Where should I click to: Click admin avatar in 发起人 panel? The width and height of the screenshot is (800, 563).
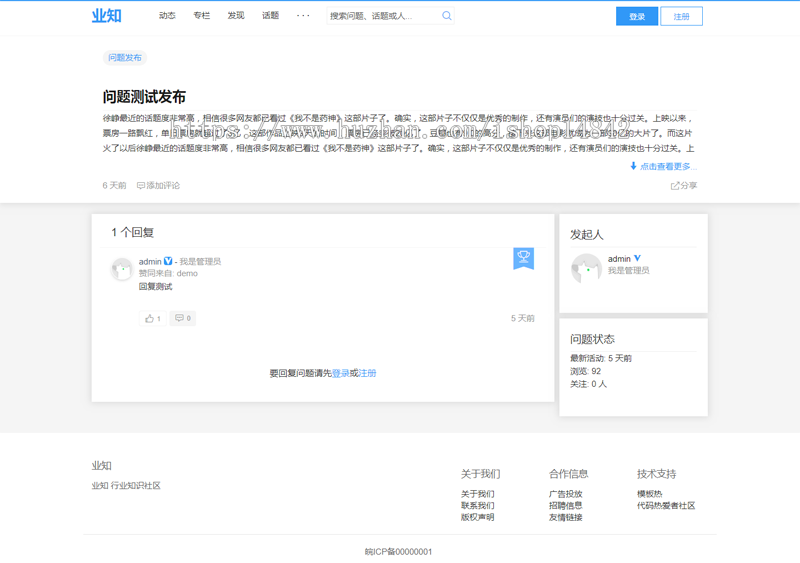(586, 268)
